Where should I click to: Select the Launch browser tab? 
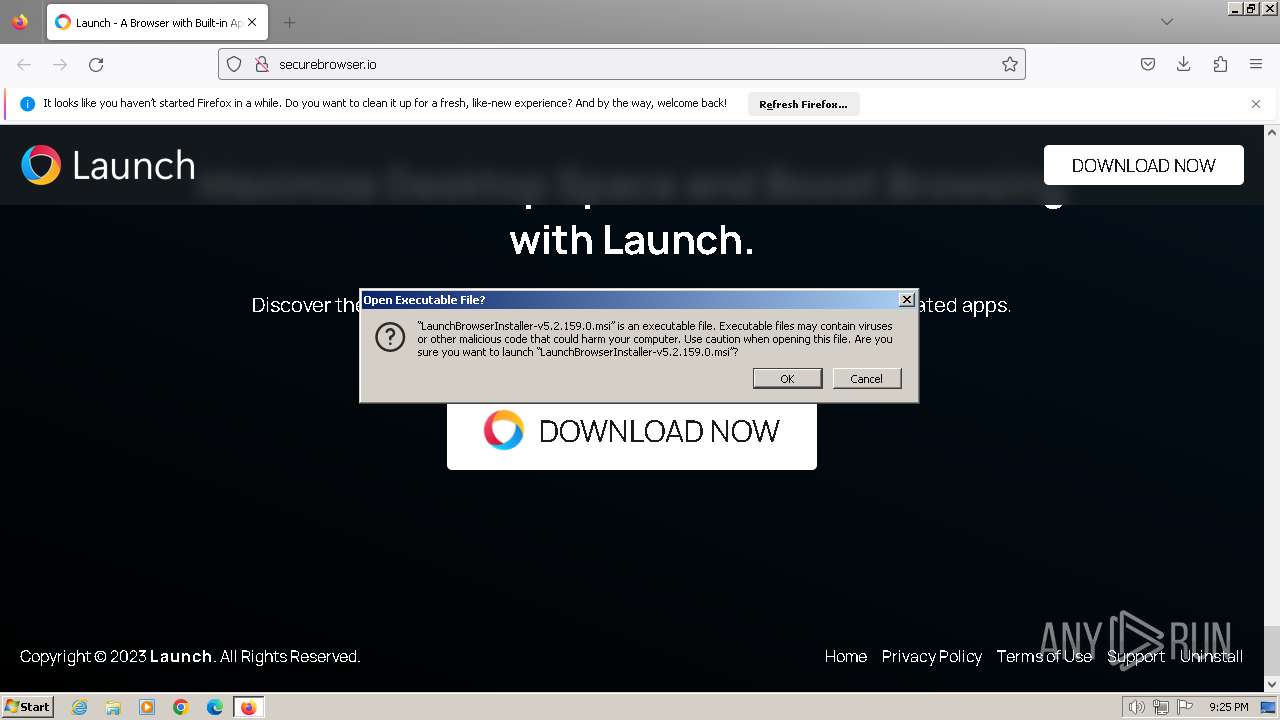pos(157,22)
